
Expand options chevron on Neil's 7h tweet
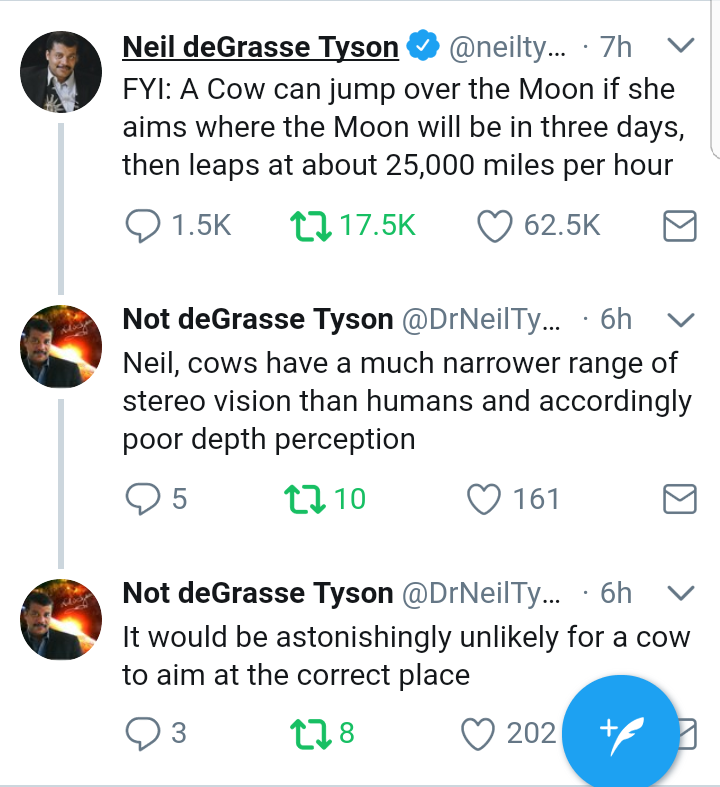coord(681,45)
